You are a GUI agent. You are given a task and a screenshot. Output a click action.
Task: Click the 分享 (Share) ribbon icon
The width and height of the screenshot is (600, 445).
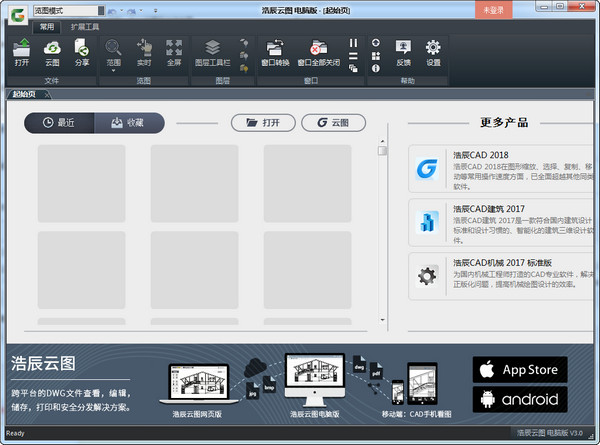[x=82, y=50]
